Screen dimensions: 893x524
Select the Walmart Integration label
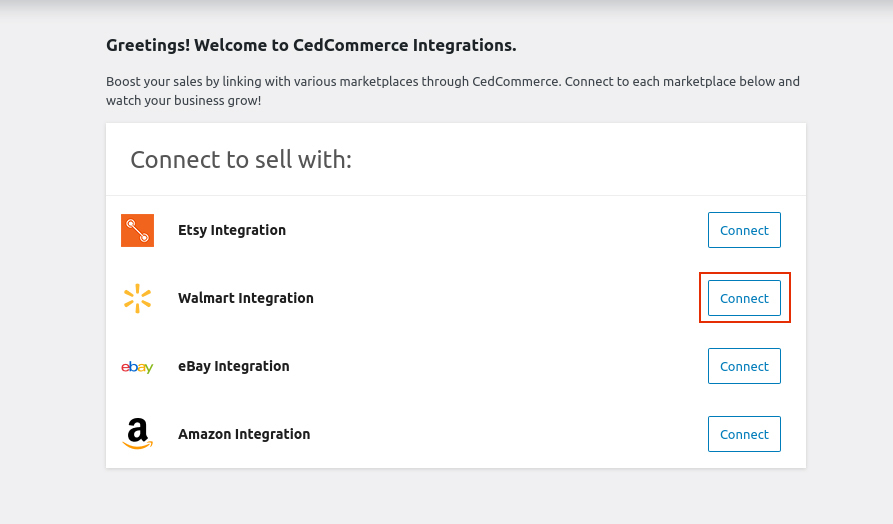click(x=245, y=298)
